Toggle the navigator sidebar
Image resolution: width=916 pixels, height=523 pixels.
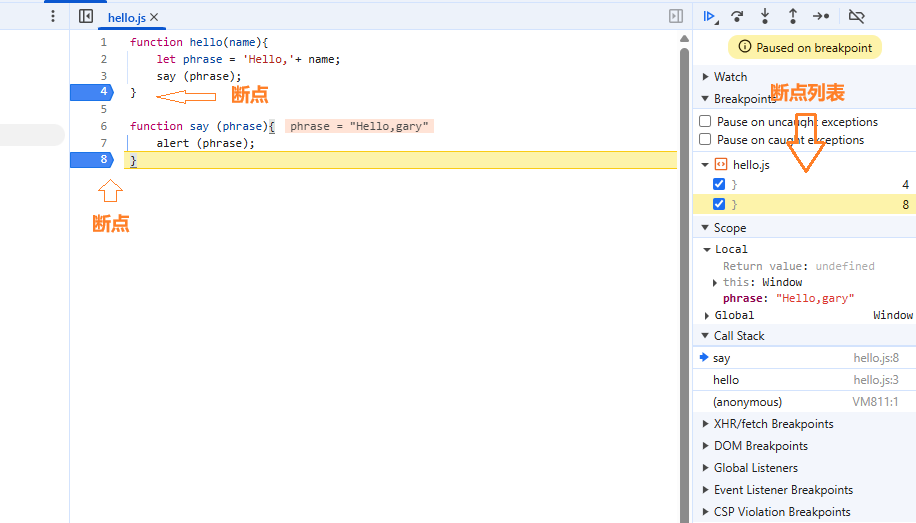click(x=86, y=16)
